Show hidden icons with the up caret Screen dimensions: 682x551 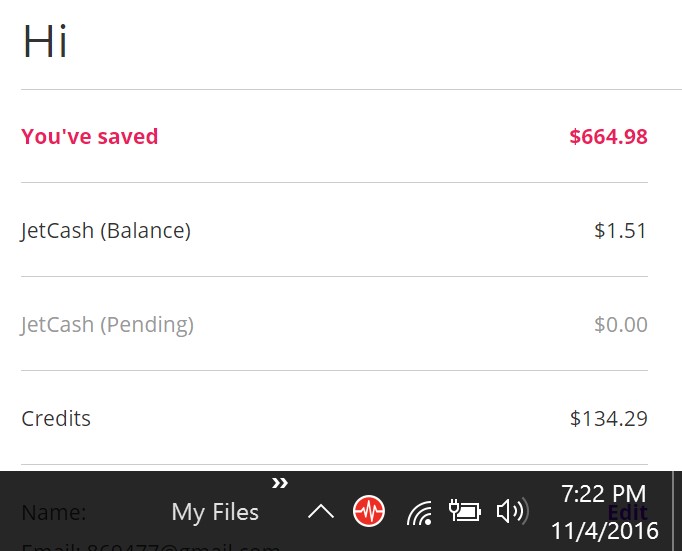pos(320,512)
